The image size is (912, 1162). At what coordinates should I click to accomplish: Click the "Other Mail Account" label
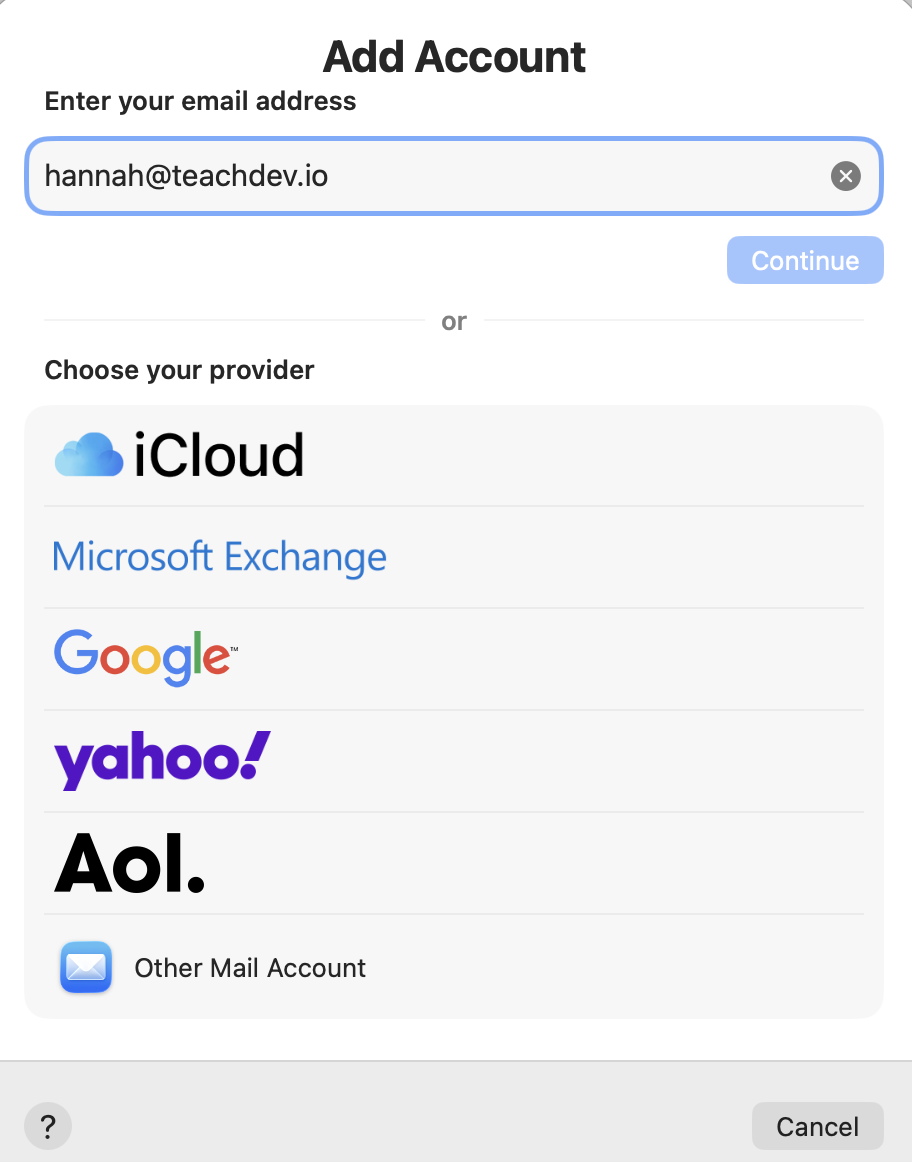(x=250, y=968)
